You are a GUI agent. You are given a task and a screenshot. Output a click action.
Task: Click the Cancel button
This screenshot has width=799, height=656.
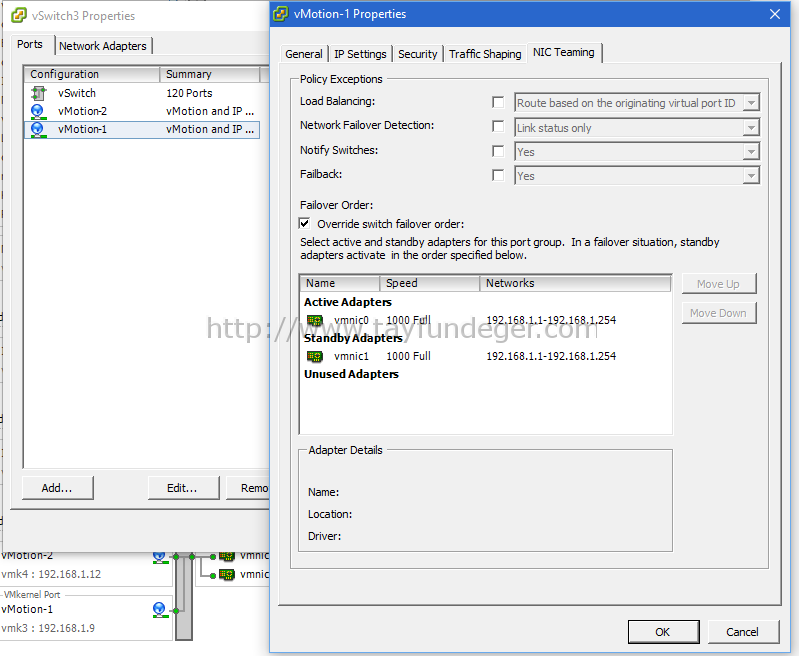pyautogui.click(x=742, y=632)
